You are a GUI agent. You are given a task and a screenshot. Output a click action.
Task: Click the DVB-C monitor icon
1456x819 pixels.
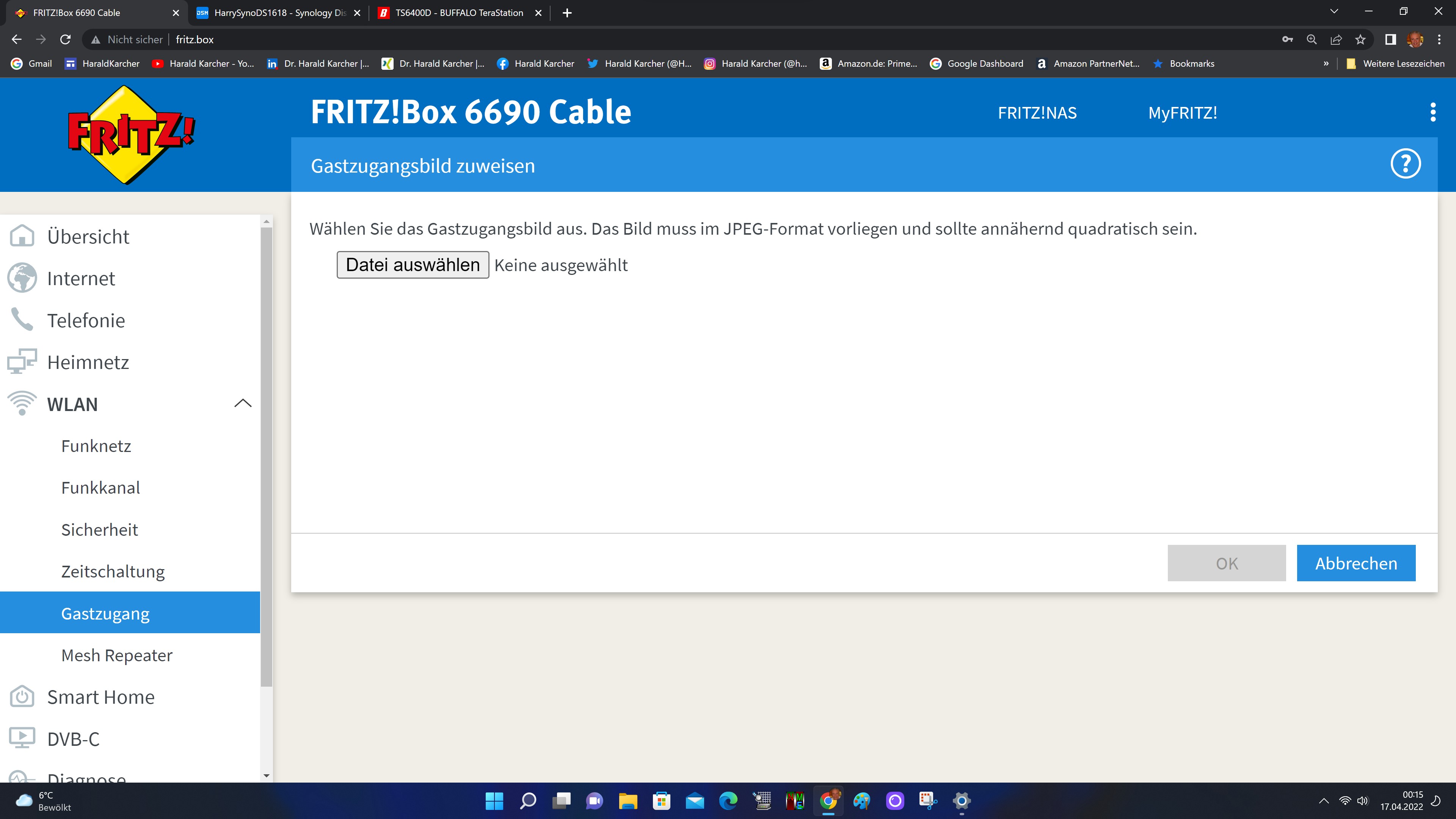coord(22,738)
